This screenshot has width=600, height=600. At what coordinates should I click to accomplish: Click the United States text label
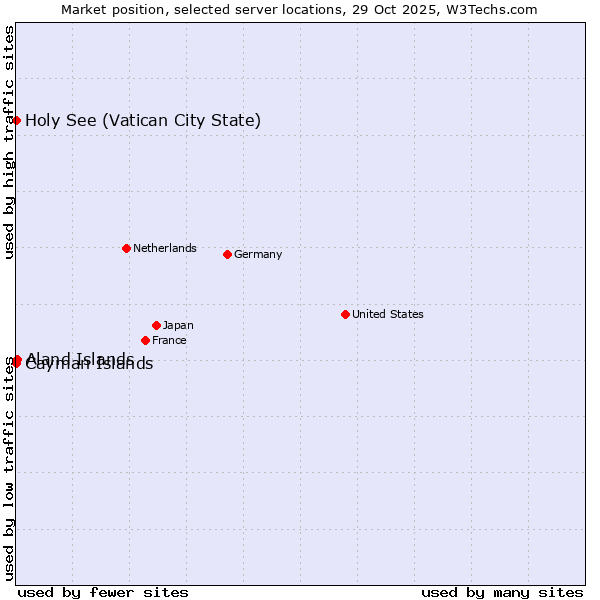[387, 314]
